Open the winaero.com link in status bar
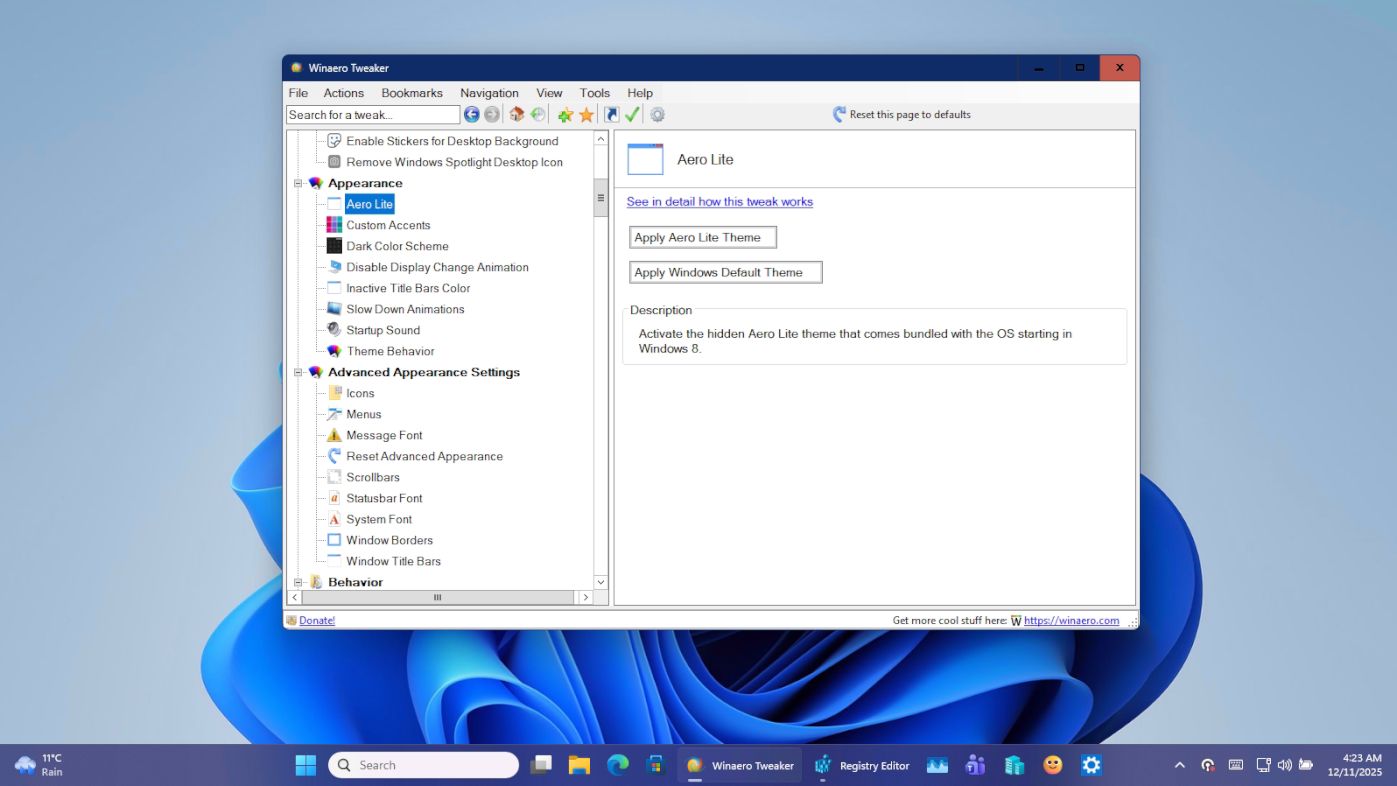 click(x=1071, y=620)
